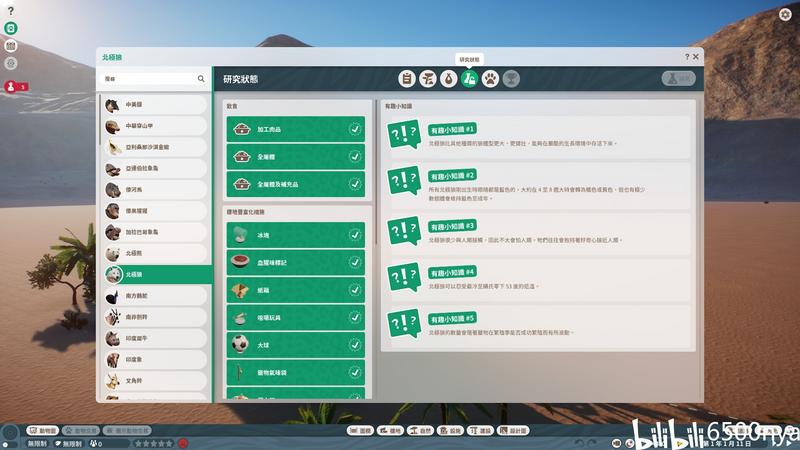Select 北極熊 polar bear list entry

[156, 253]
